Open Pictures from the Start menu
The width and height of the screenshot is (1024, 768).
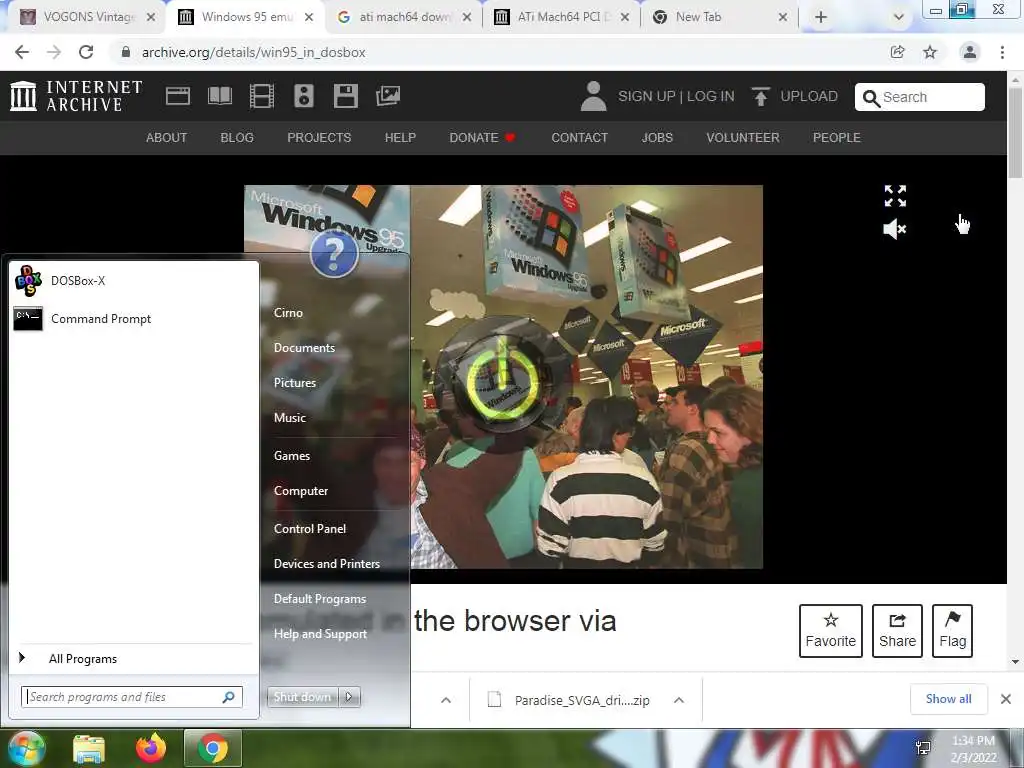pos(295,383)
